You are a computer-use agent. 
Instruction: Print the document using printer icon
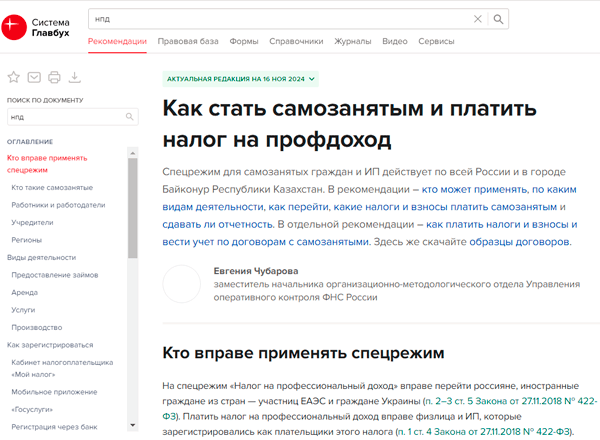(x=54, y=77)
